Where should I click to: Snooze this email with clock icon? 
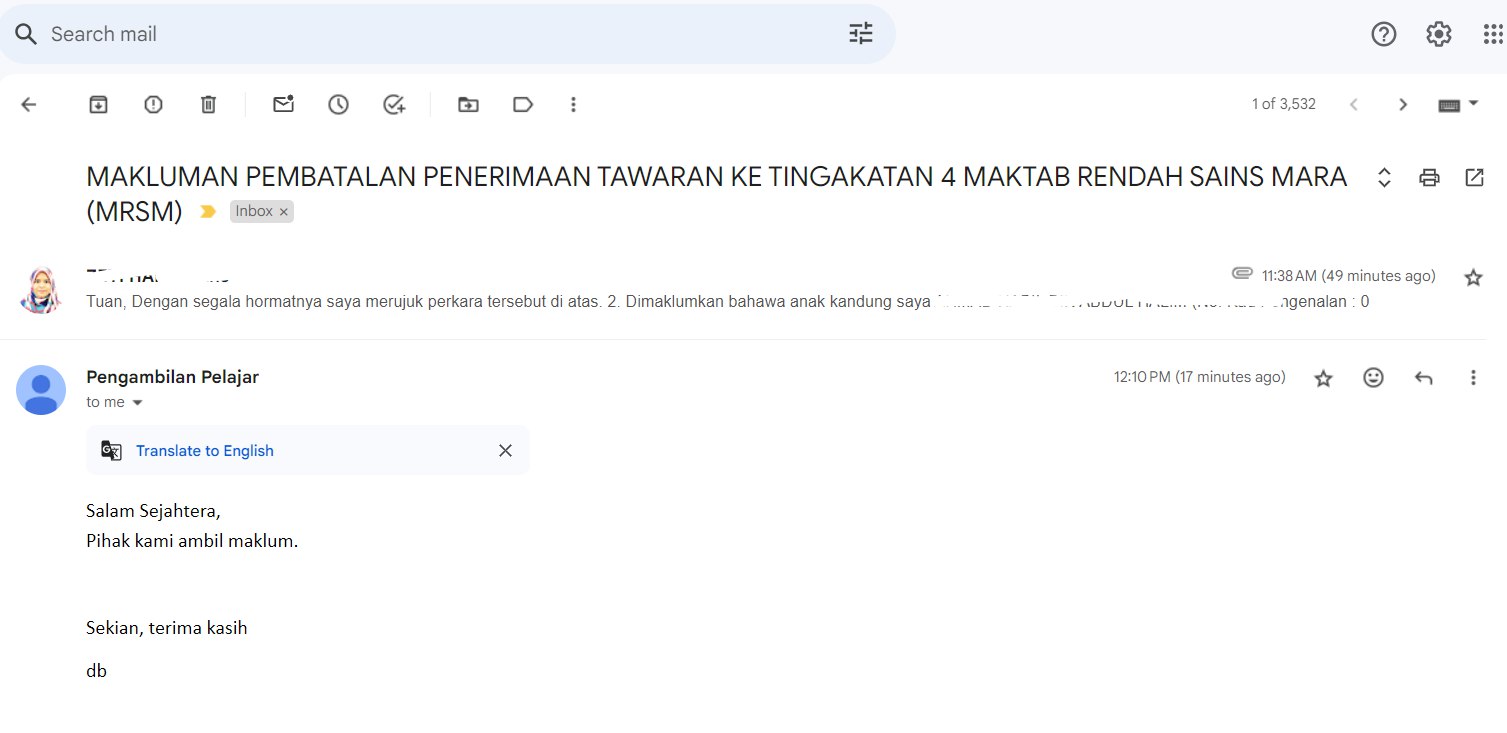click(339, 104)
